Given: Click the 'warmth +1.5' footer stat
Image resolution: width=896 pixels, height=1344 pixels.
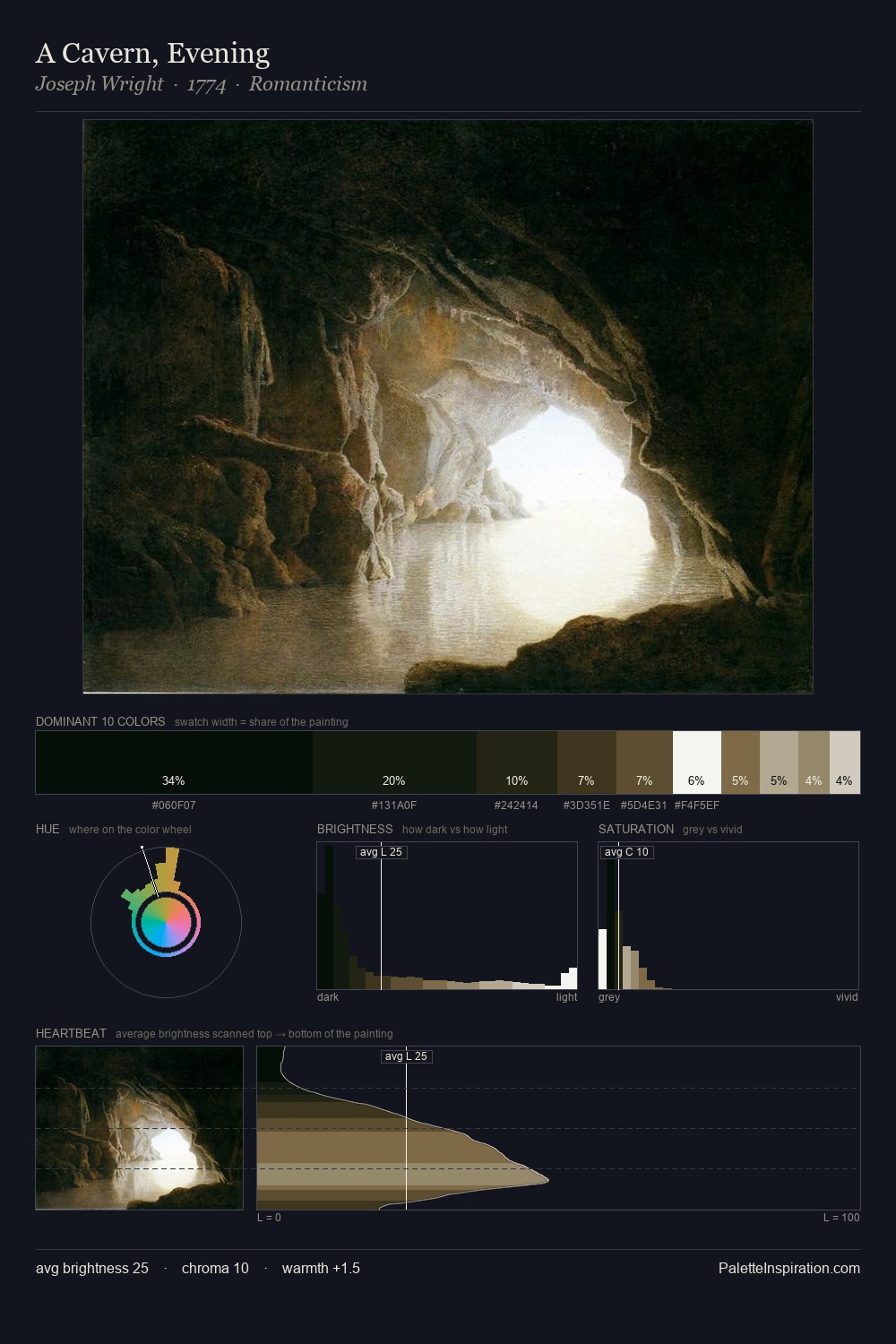Looking at the screenshot, I should [x=321, y=1268].
